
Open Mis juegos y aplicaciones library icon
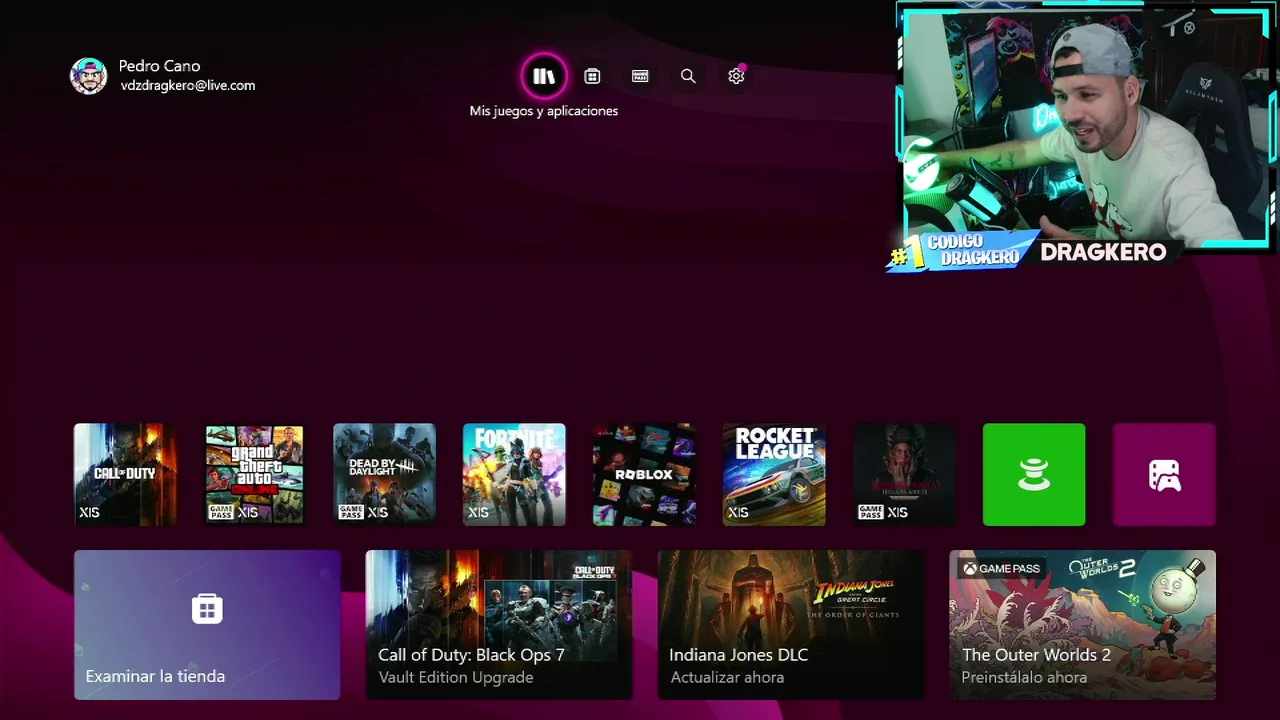pyautogui.click(x=544, y=76)
